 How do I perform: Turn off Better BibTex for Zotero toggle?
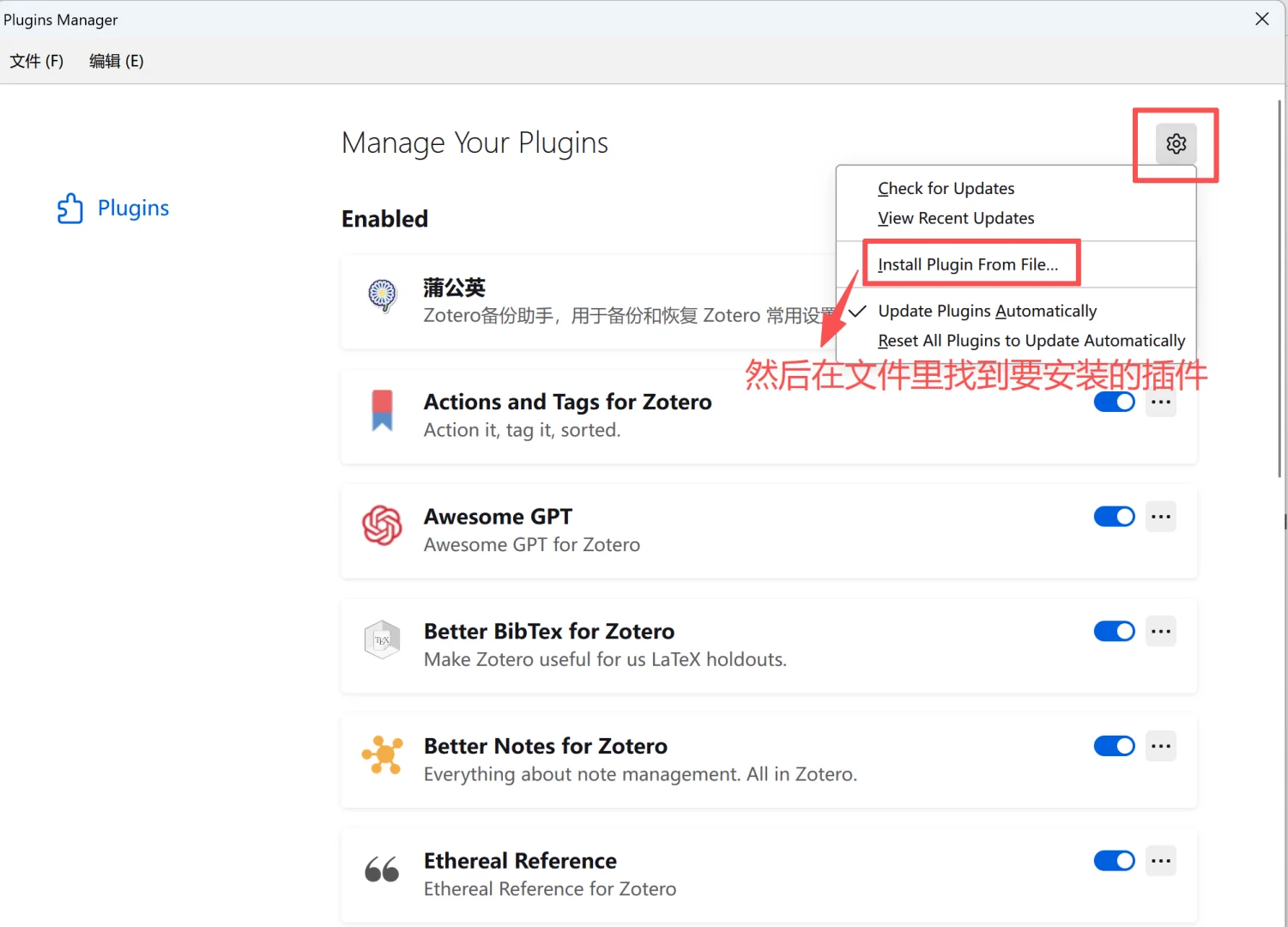coord(1114,632)
